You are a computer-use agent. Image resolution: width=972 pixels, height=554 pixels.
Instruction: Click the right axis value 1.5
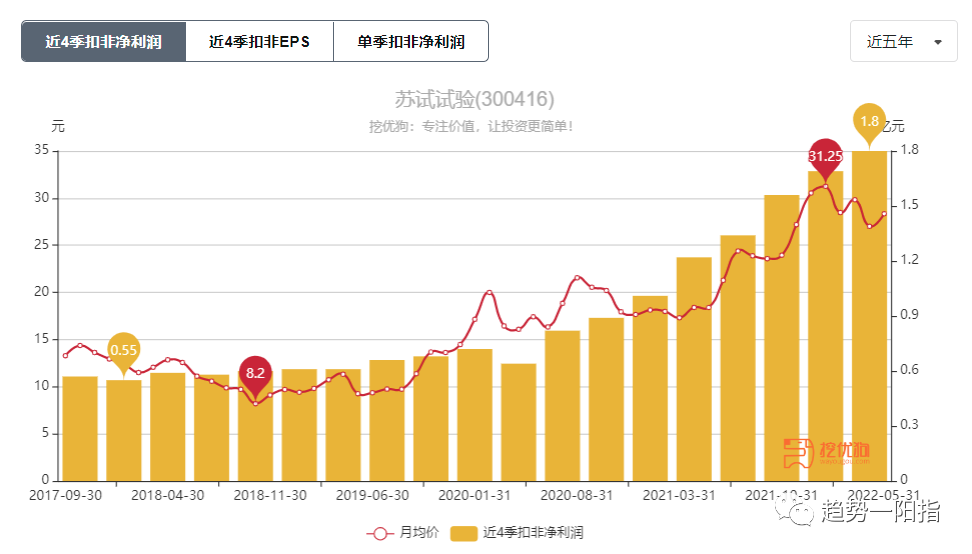pos(909,205)
